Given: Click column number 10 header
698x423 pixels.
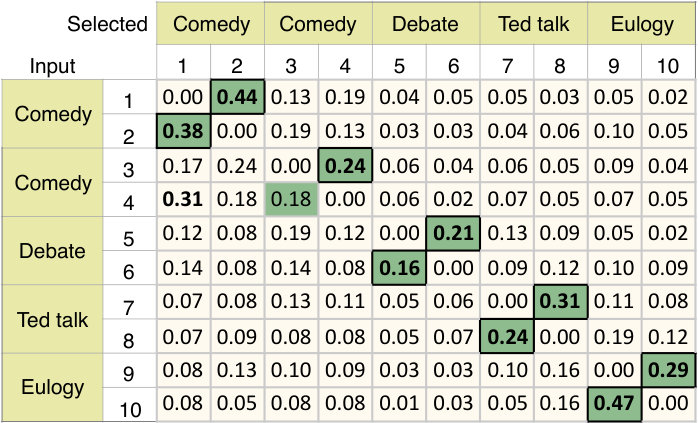Looking at the screenshot, I should click(668, 66).
